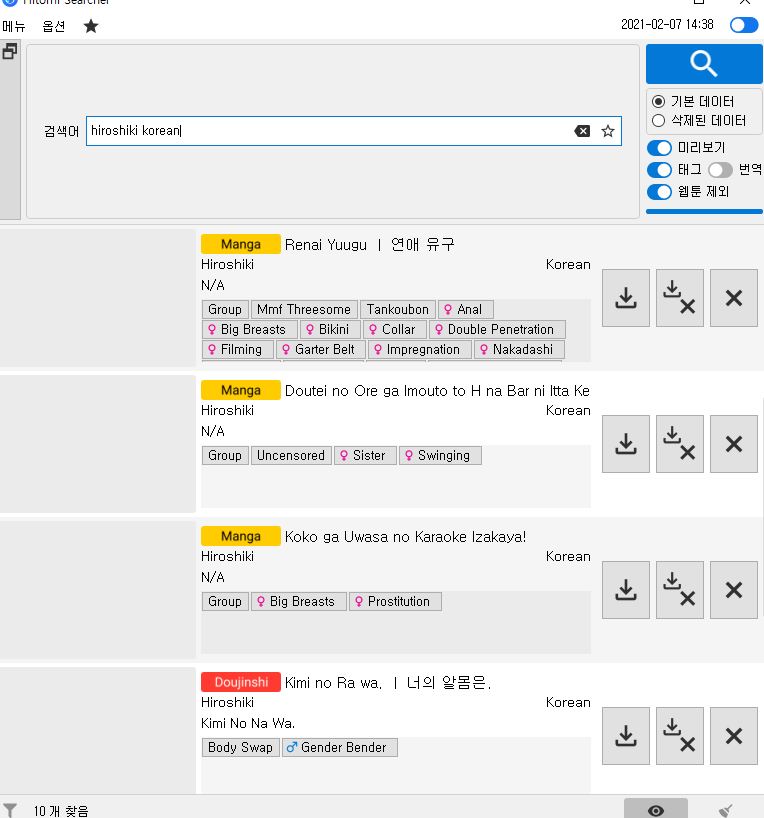
Task: Toggle the 미리보기 preview switch
Action: coord(659,148)
